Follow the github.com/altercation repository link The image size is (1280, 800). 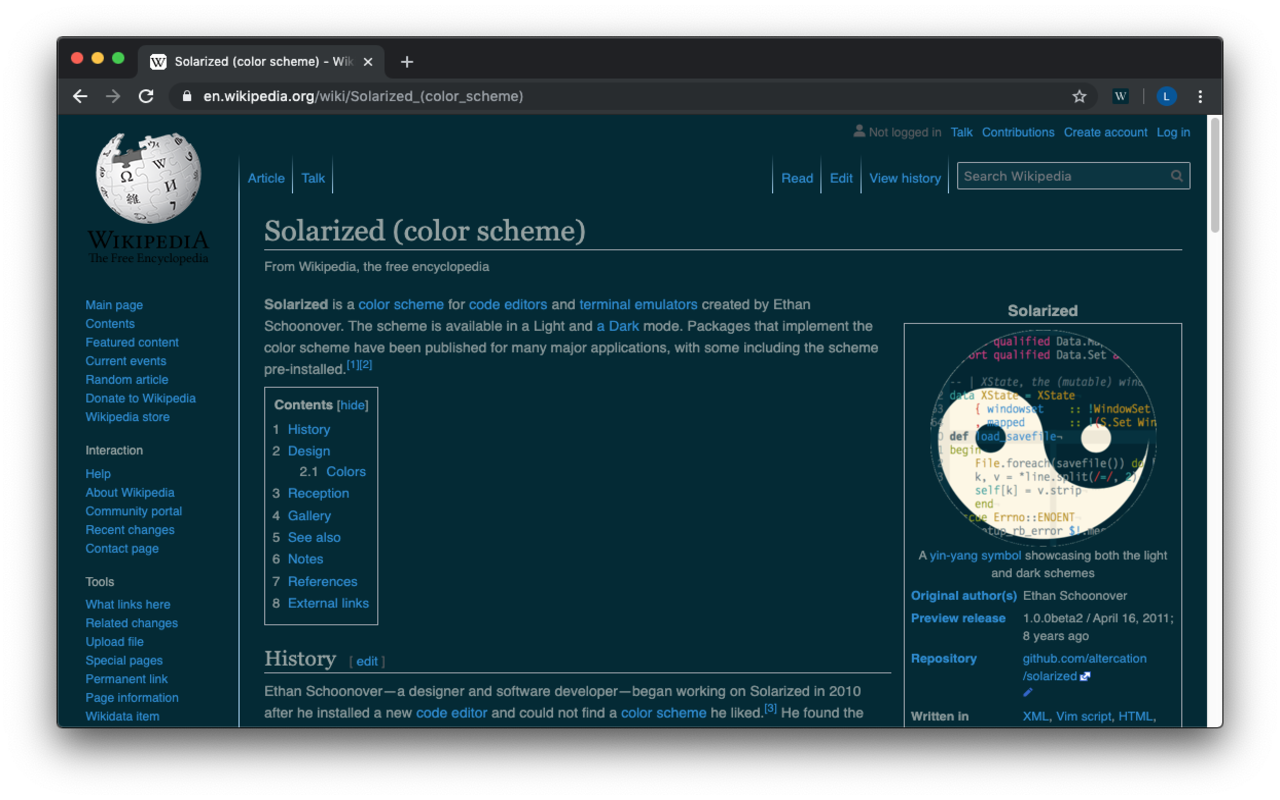point(1083,658)
